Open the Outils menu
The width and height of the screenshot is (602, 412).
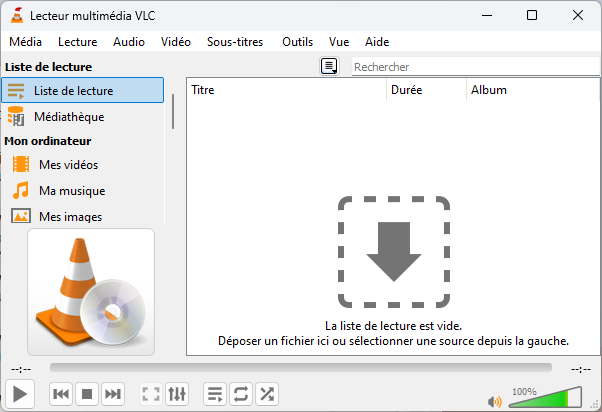coord(298,41)
